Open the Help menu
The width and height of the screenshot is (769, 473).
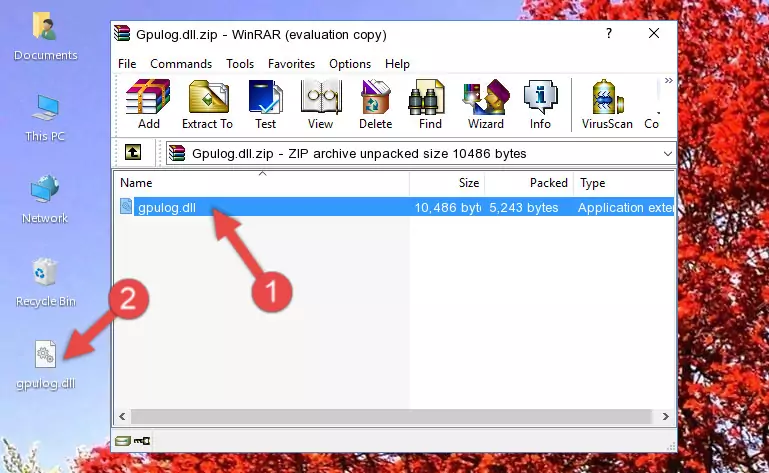[x=397, y=64]
